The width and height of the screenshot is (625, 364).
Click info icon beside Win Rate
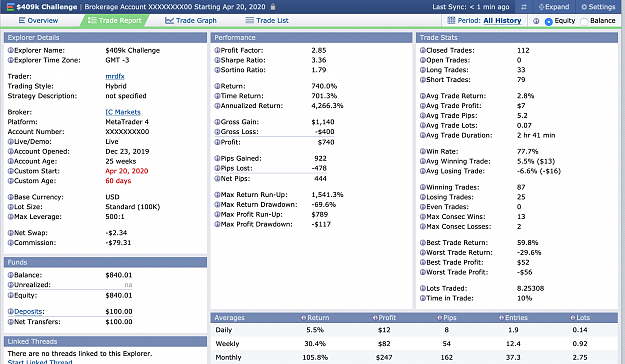click(x=423, y=152)
